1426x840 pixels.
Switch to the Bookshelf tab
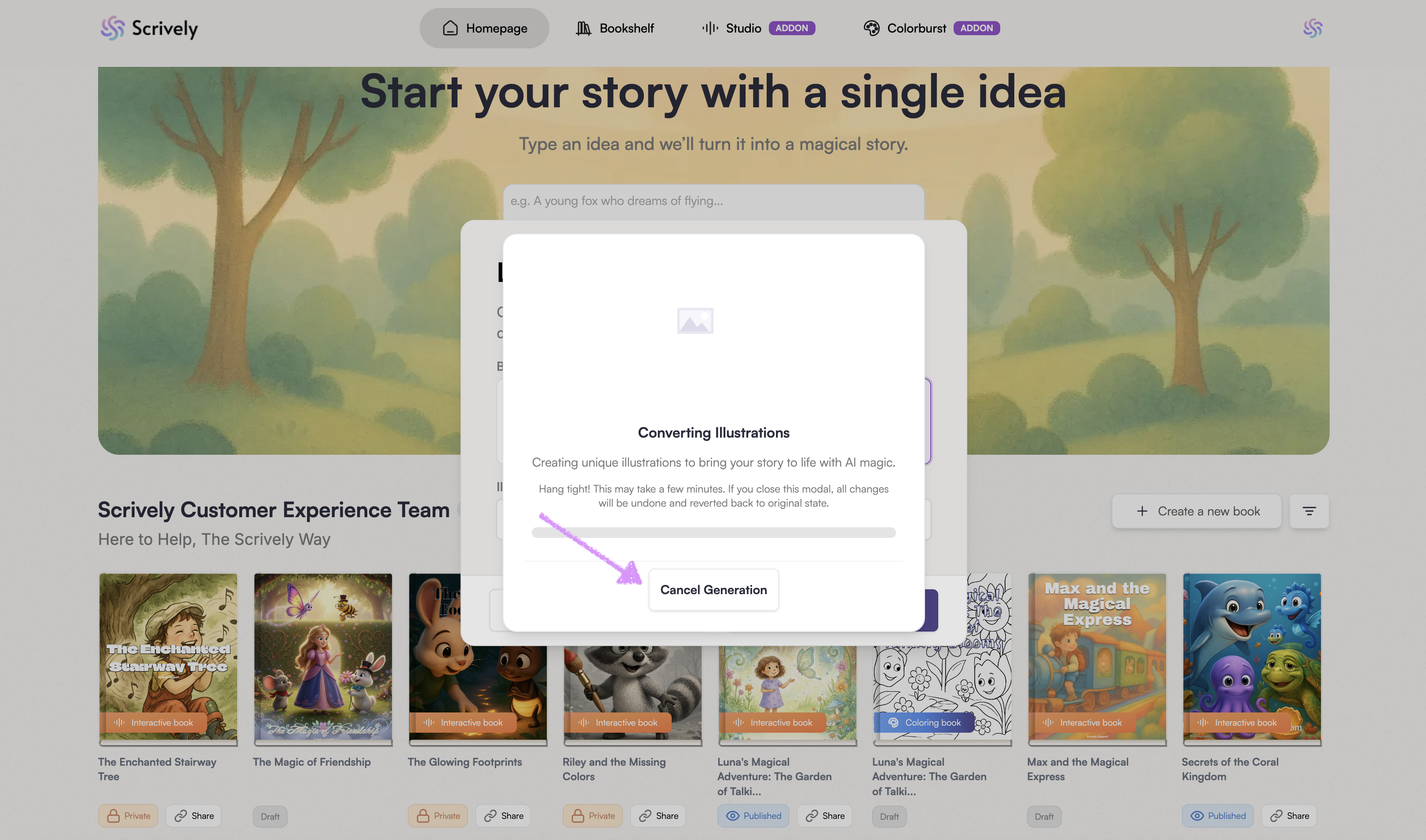pyautogui.click(x=615, y=28)
